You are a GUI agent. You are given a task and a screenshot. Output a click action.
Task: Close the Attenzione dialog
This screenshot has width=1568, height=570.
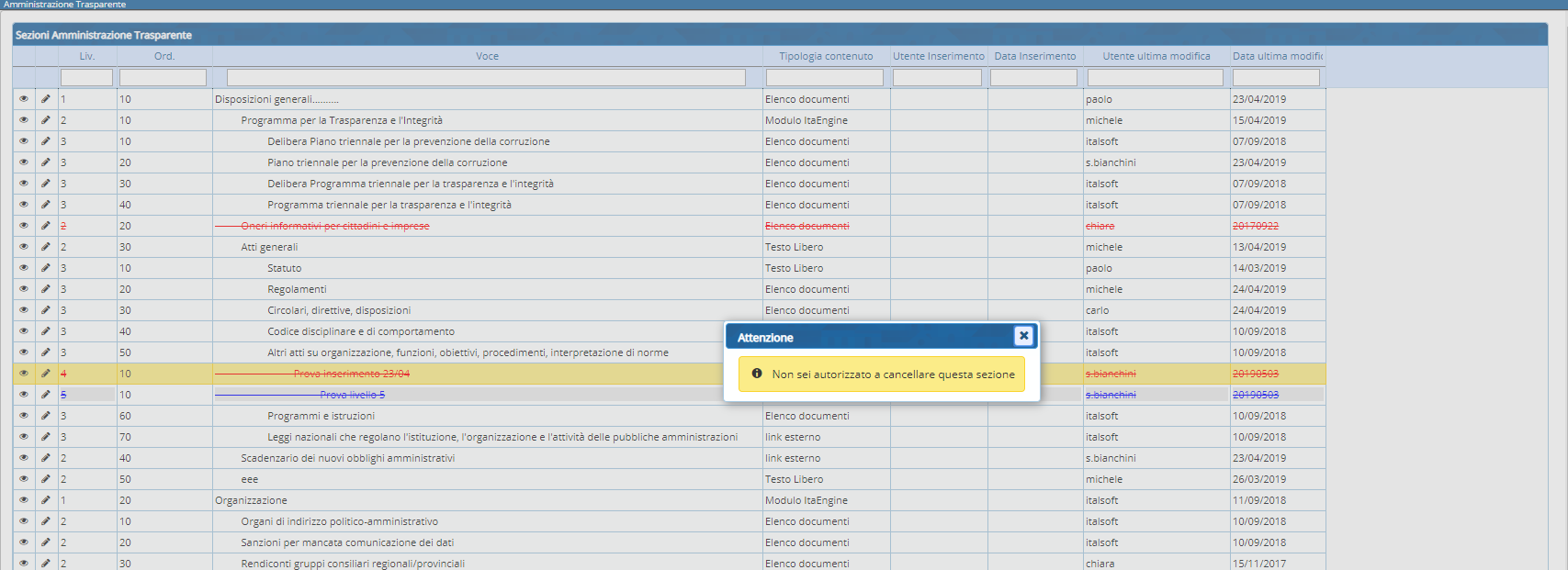pyautogui.click(x=1023, y=336)
